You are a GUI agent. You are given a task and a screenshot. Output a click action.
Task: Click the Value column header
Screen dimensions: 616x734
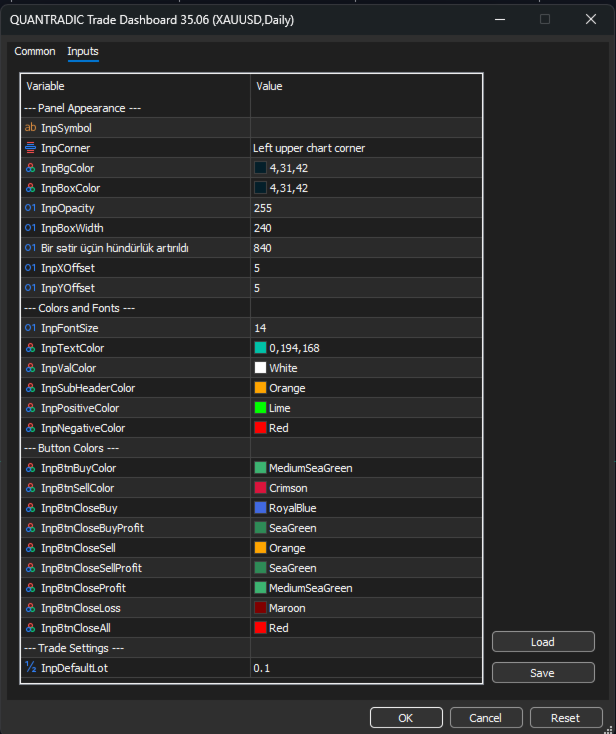367,86
